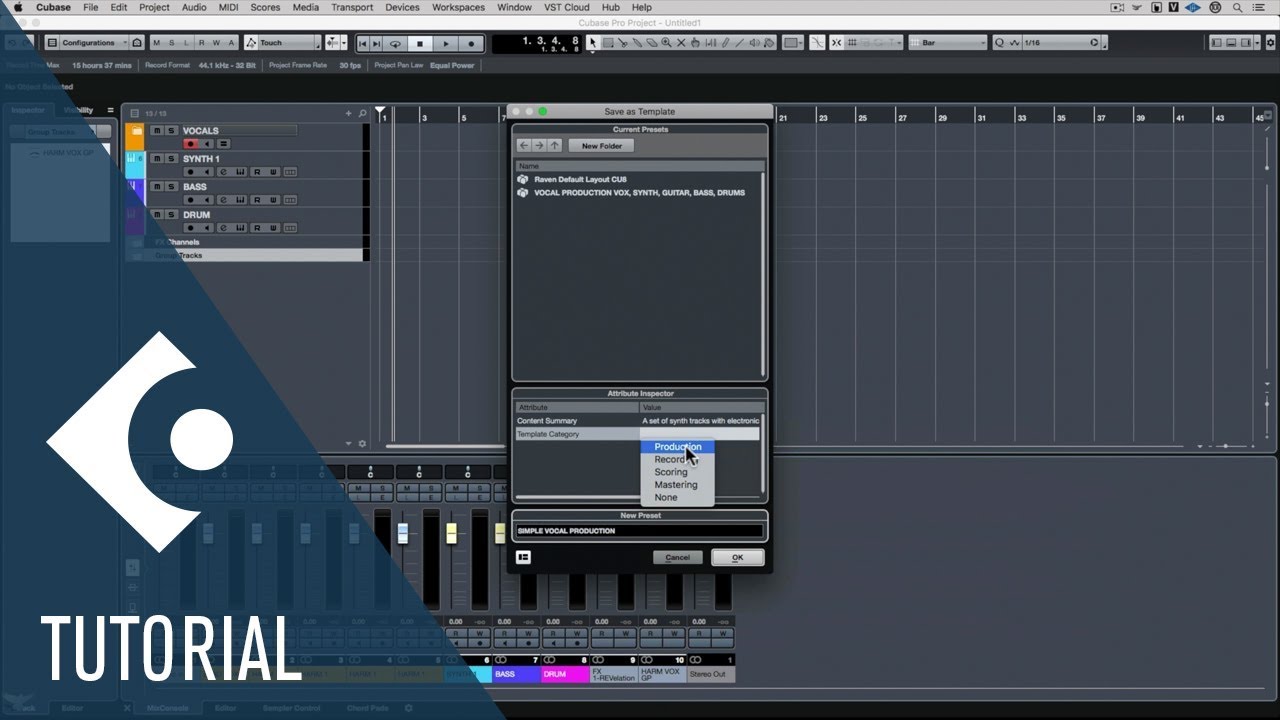Solo the BASS track
Screen dimensions: 1280x720
tap(171, 186)
